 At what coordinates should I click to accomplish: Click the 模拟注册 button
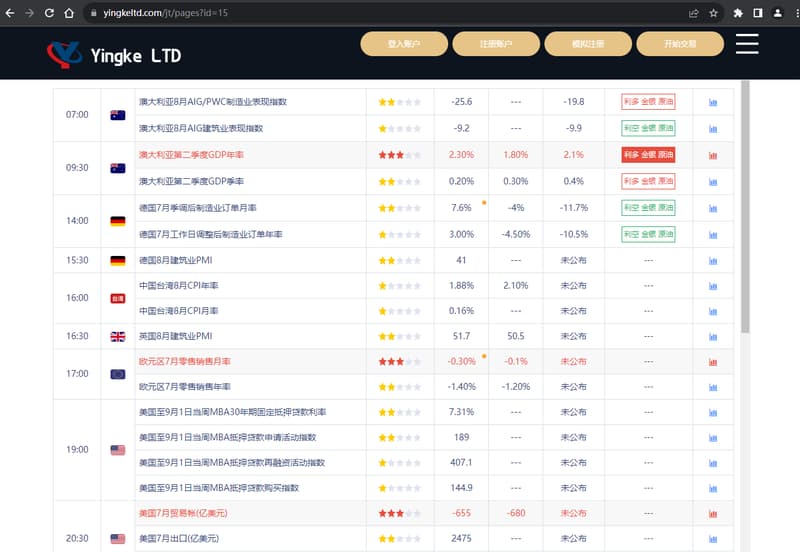click(588, 44)
